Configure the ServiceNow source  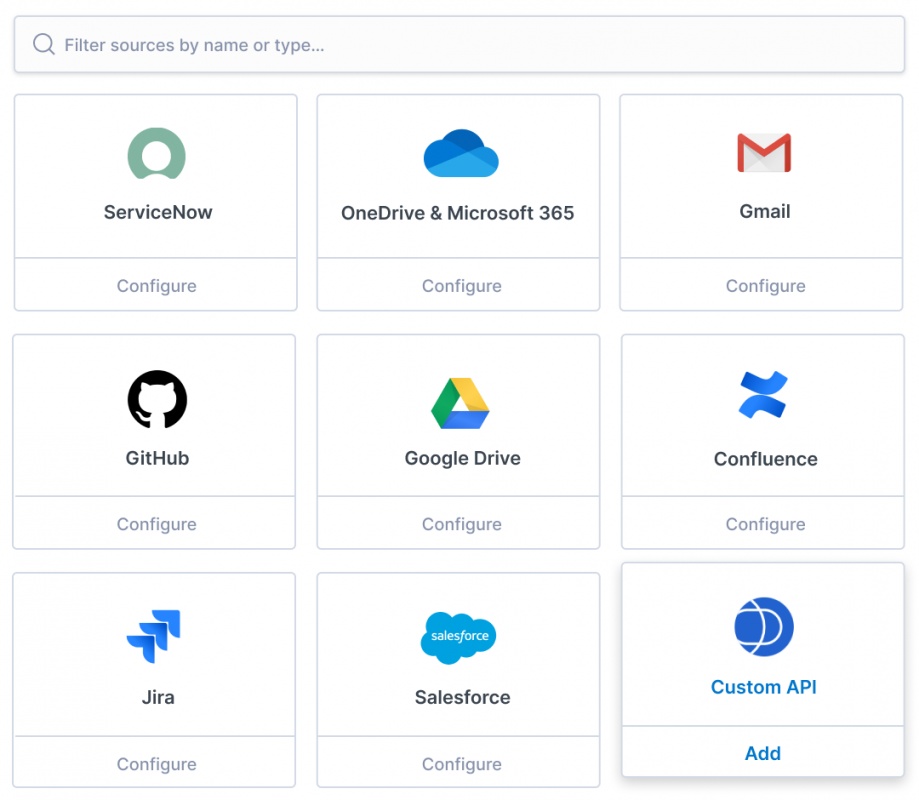[156, 286]
